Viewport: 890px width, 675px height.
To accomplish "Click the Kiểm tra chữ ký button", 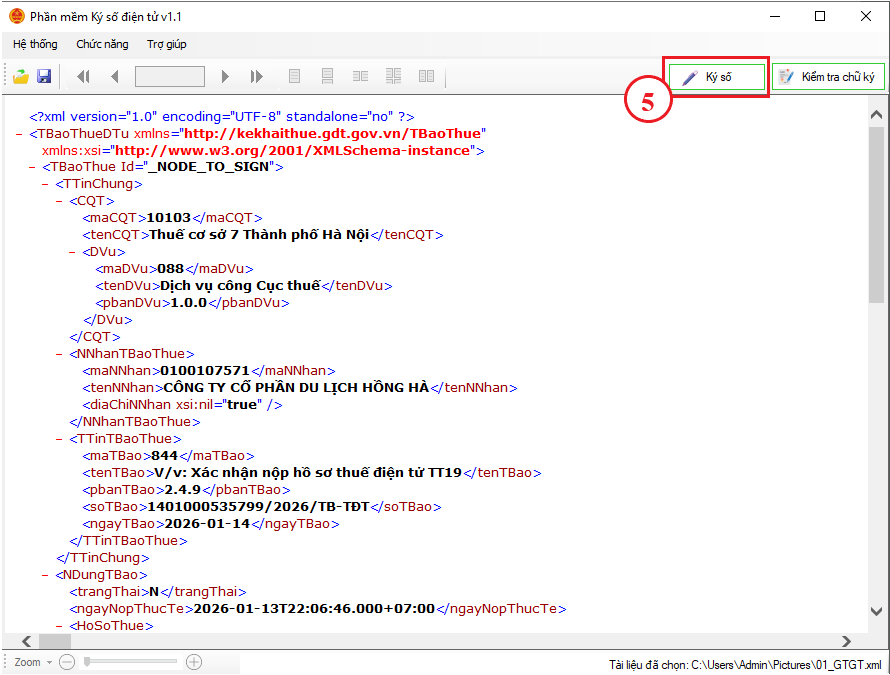I will (828, 77).
